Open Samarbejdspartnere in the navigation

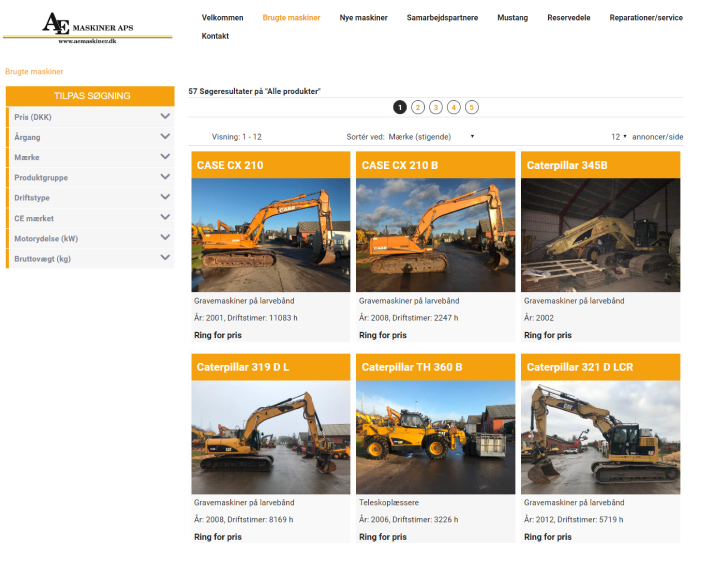(x=442, y=17)
